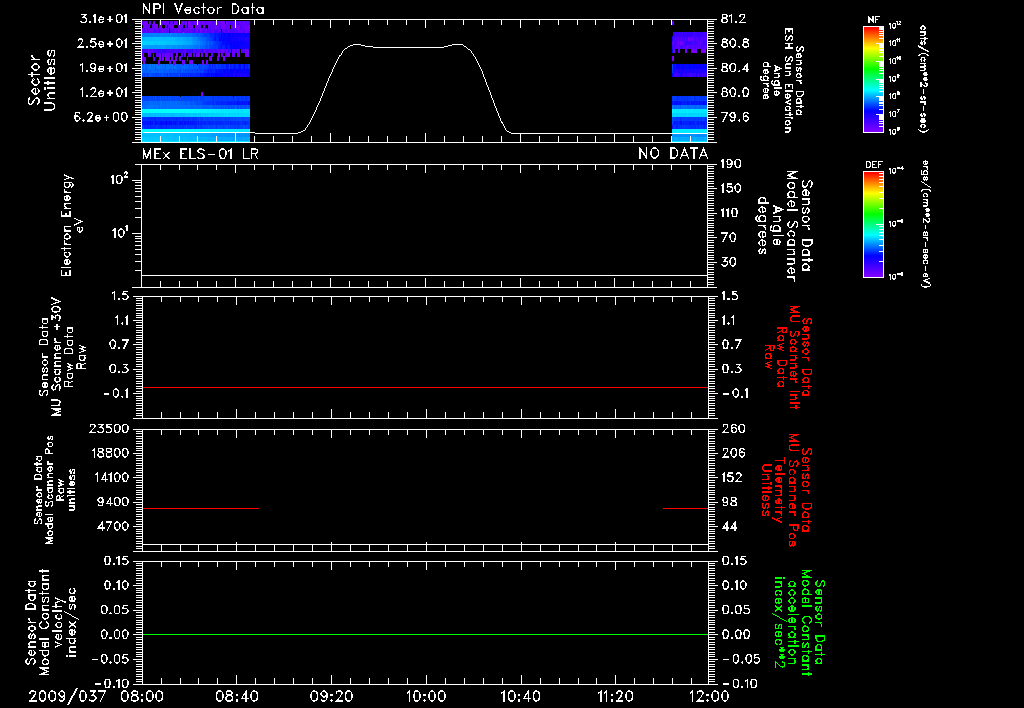
Task: Click the DEF color bar
Action: click(874, 224)
